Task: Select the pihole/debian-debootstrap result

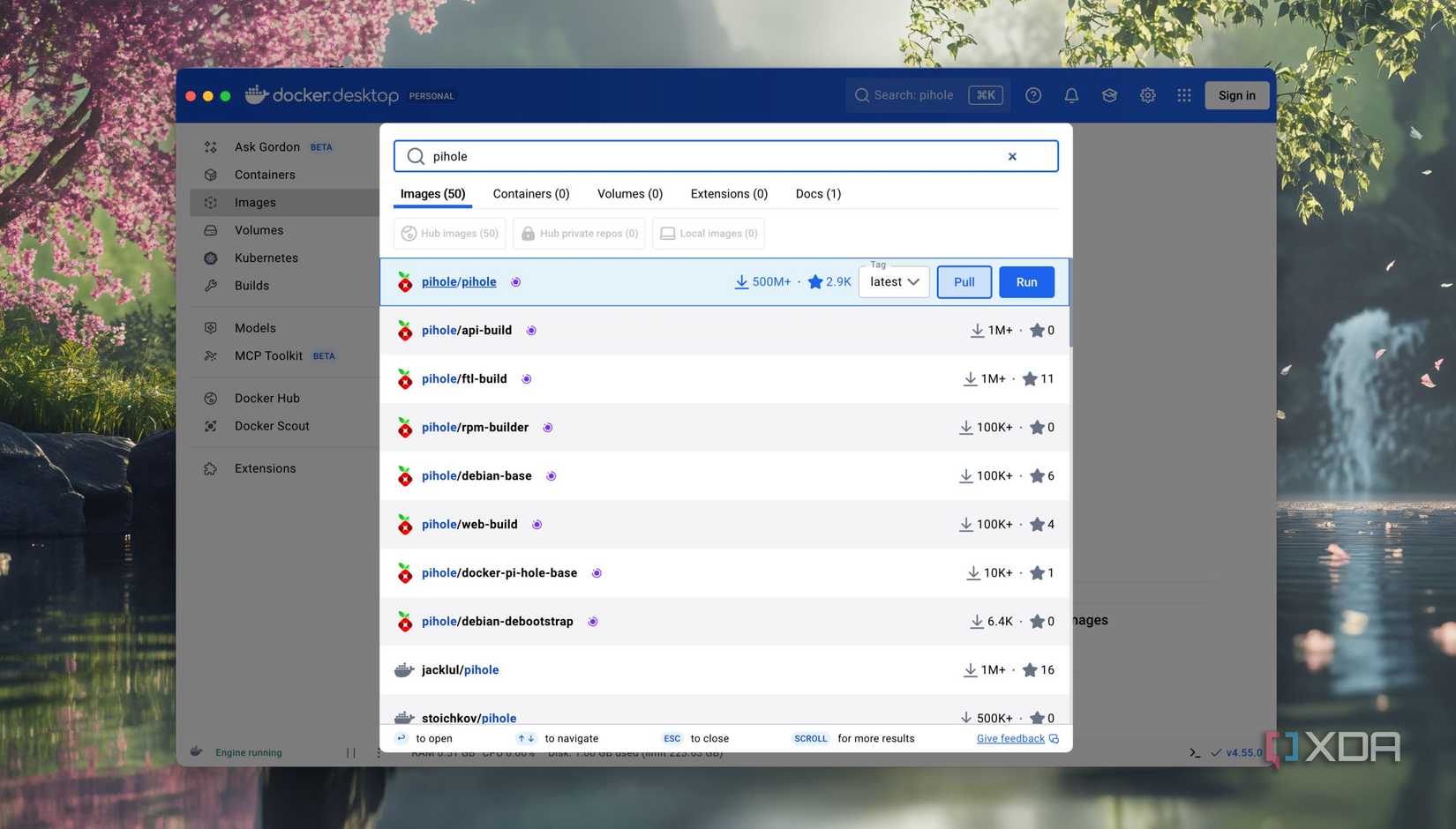Action: point(724,622)
